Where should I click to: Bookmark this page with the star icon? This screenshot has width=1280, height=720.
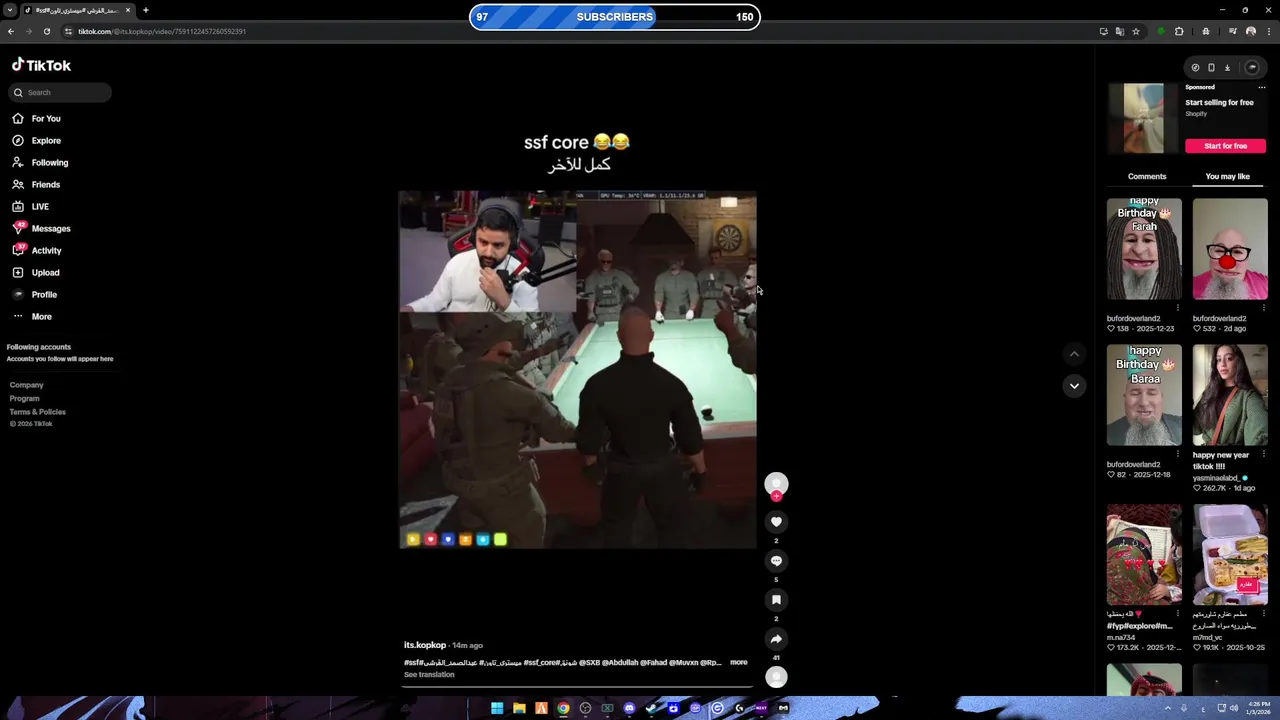pos(1136,31)
